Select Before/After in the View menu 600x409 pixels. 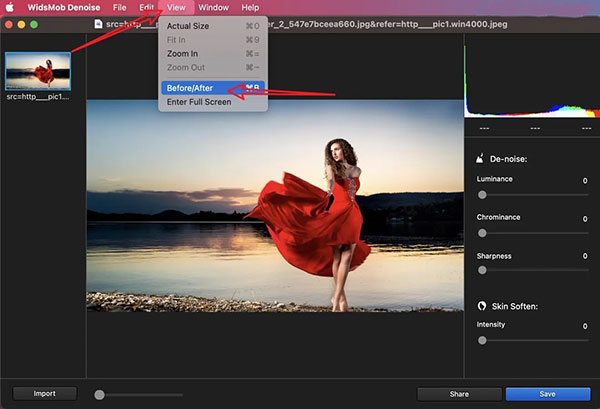click(213, 88)
